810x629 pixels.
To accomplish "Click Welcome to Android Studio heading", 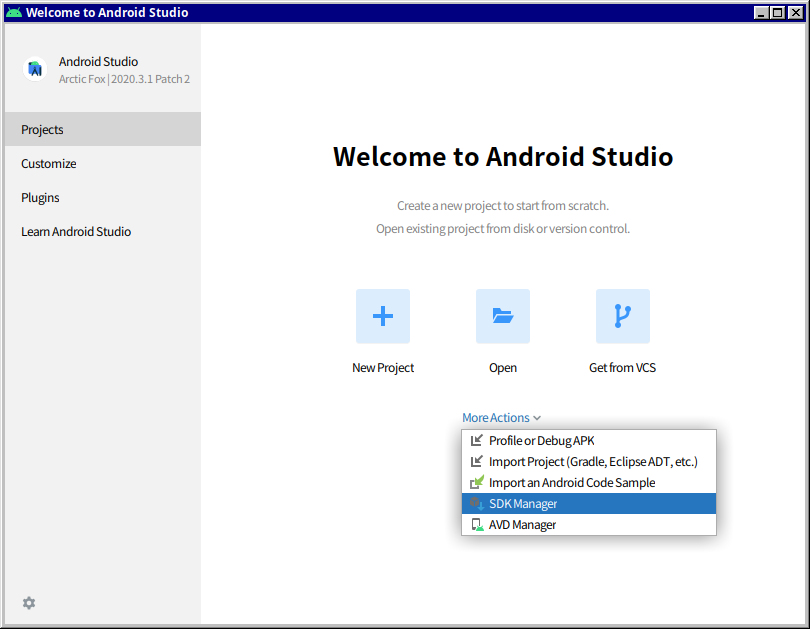I will (503, 156).
